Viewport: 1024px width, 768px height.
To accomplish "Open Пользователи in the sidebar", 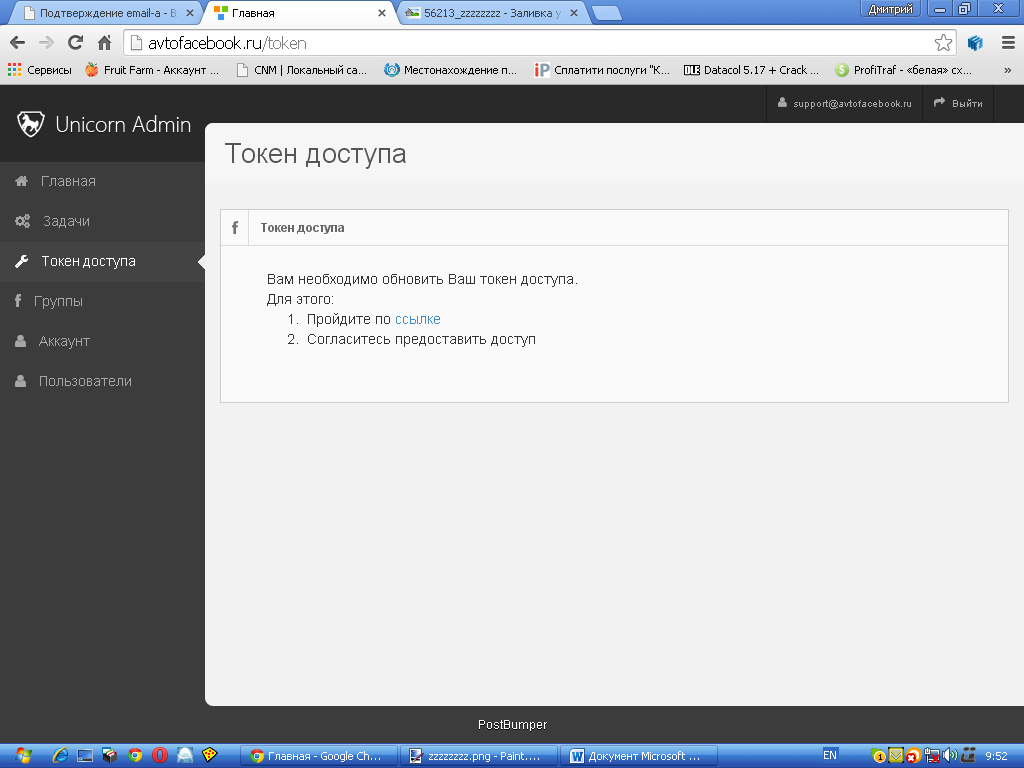I will click(x=85, y=381).
